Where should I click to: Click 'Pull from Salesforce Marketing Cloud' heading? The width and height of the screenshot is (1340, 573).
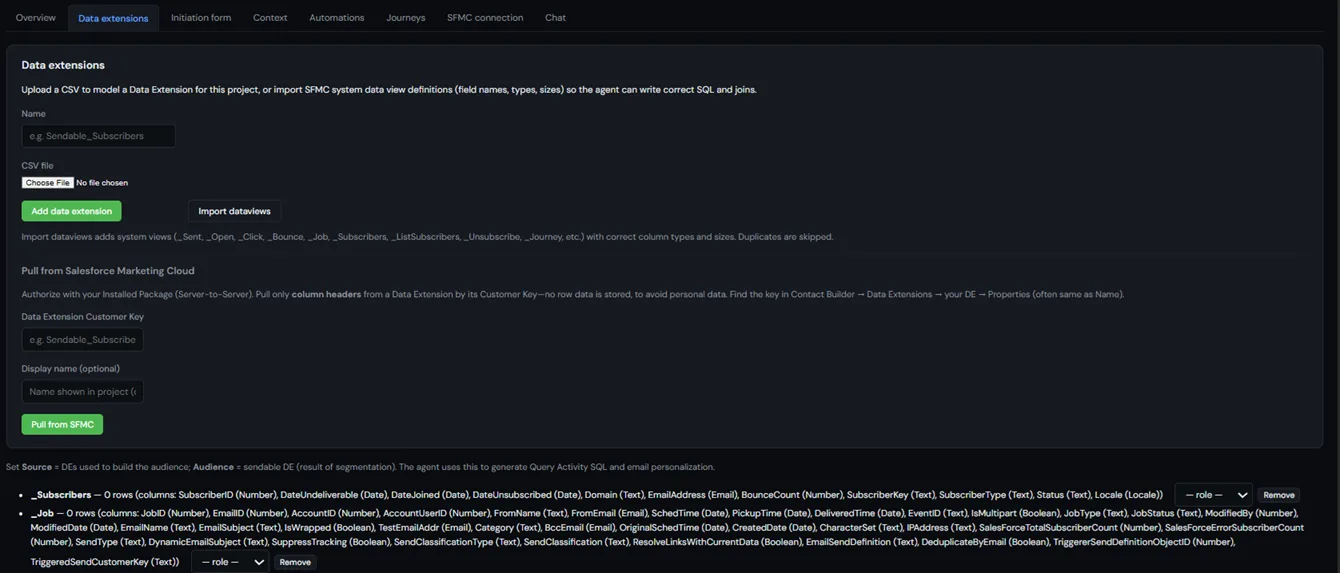tap(108, 271)
